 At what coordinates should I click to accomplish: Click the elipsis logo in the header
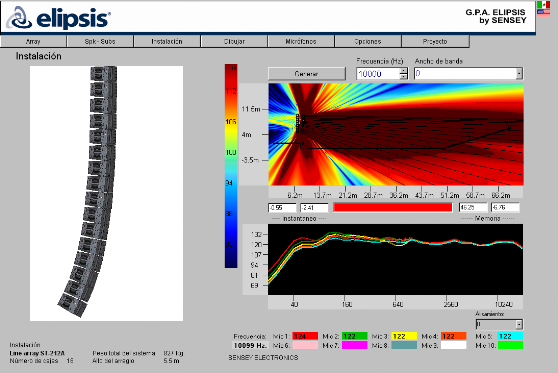click(58, 18)
